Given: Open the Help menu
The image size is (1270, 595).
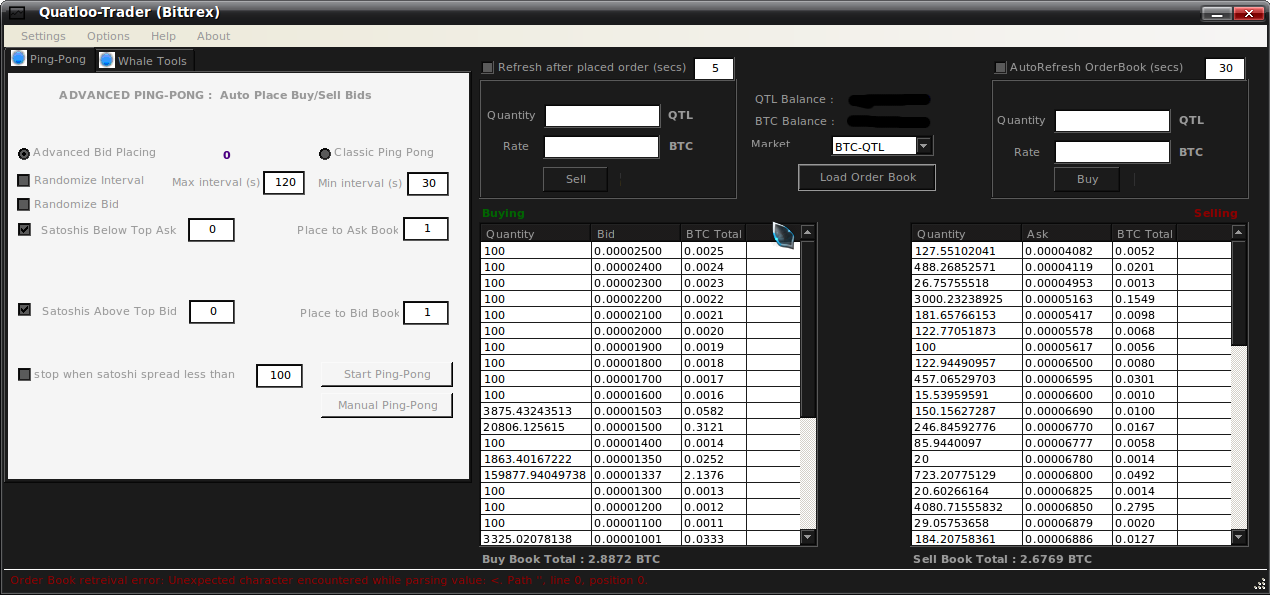Looking at the screenshot, I should pyautogui.click(x=163, y=36).
